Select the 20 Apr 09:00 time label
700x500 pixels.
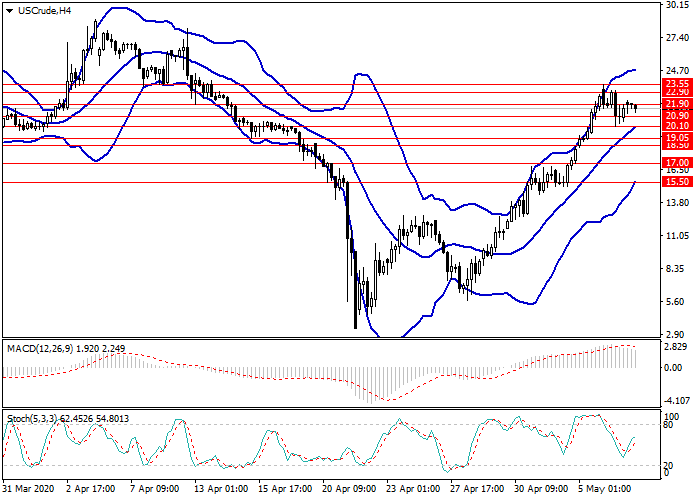click(x=349, y=490)
